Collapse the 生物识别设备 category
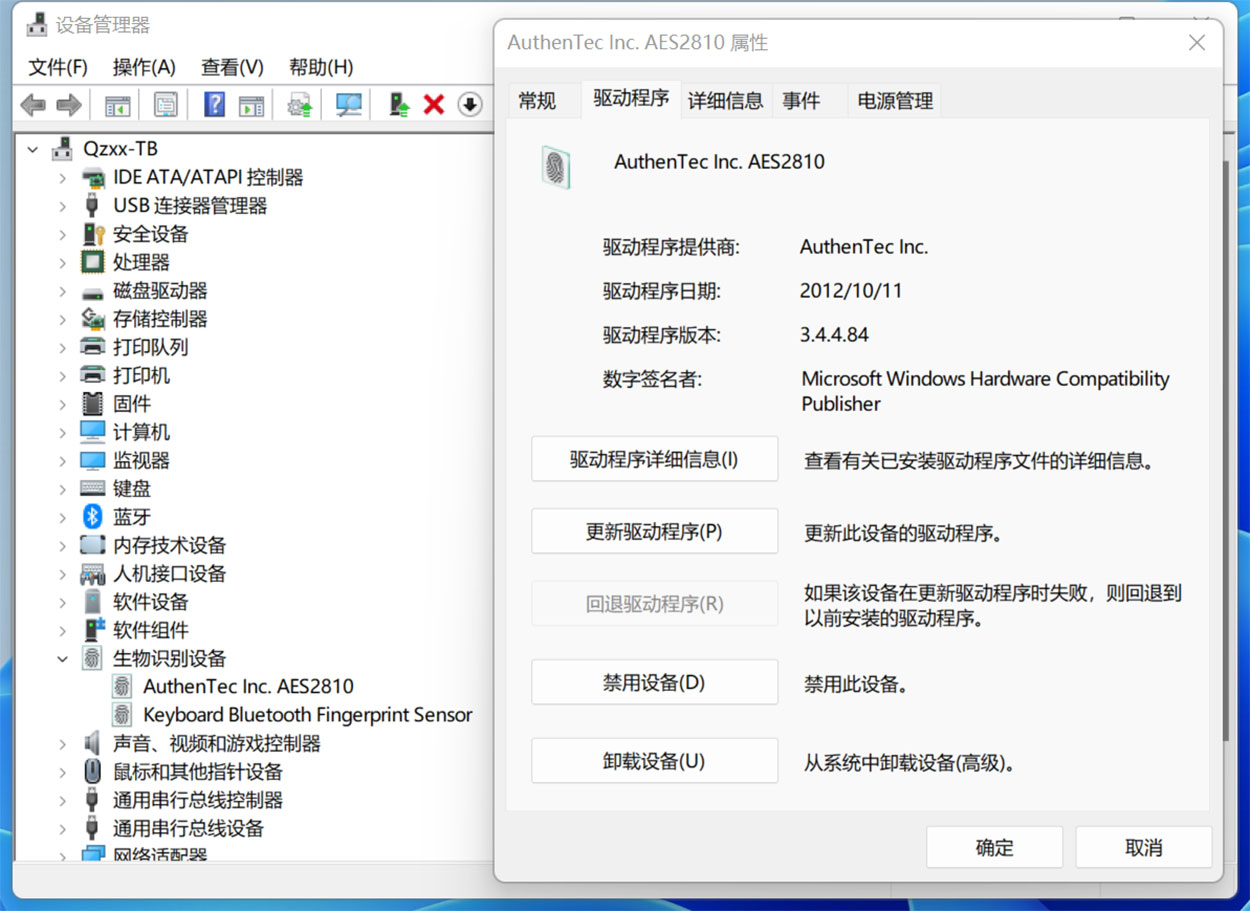The width and height of the screenshot is (1250, 911). [63, 658]
